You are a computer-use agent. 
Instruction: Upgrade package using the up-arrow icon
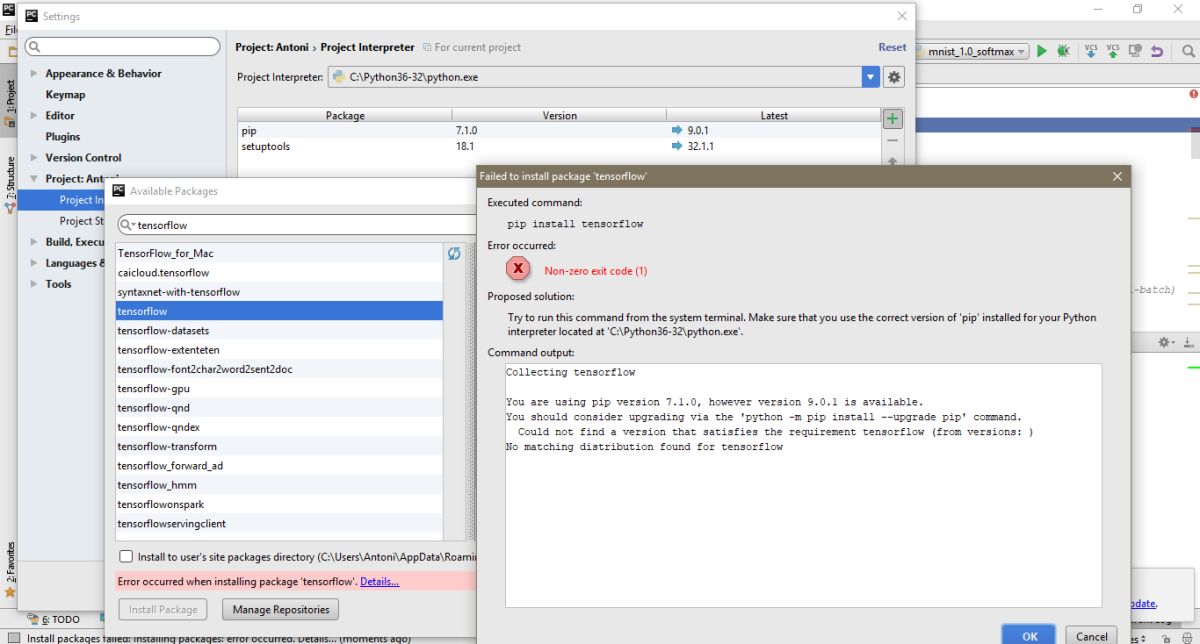click(893, 159)
